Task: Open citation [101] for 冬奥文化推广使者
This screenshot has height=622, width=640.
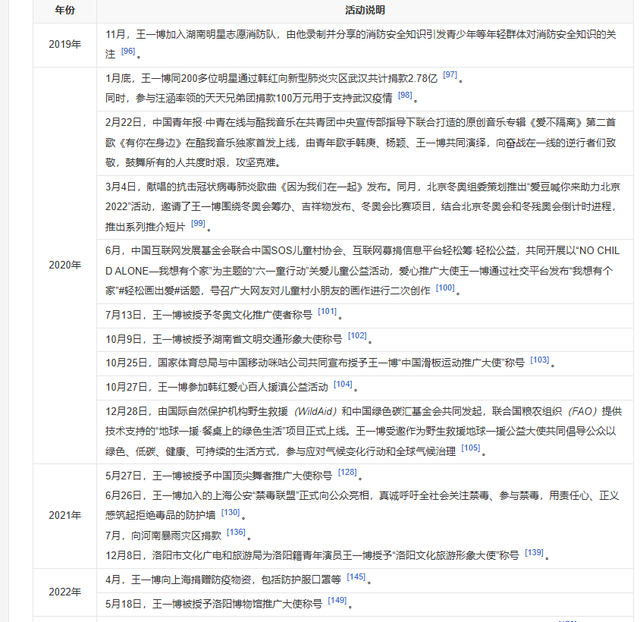Action: (327, 311)
